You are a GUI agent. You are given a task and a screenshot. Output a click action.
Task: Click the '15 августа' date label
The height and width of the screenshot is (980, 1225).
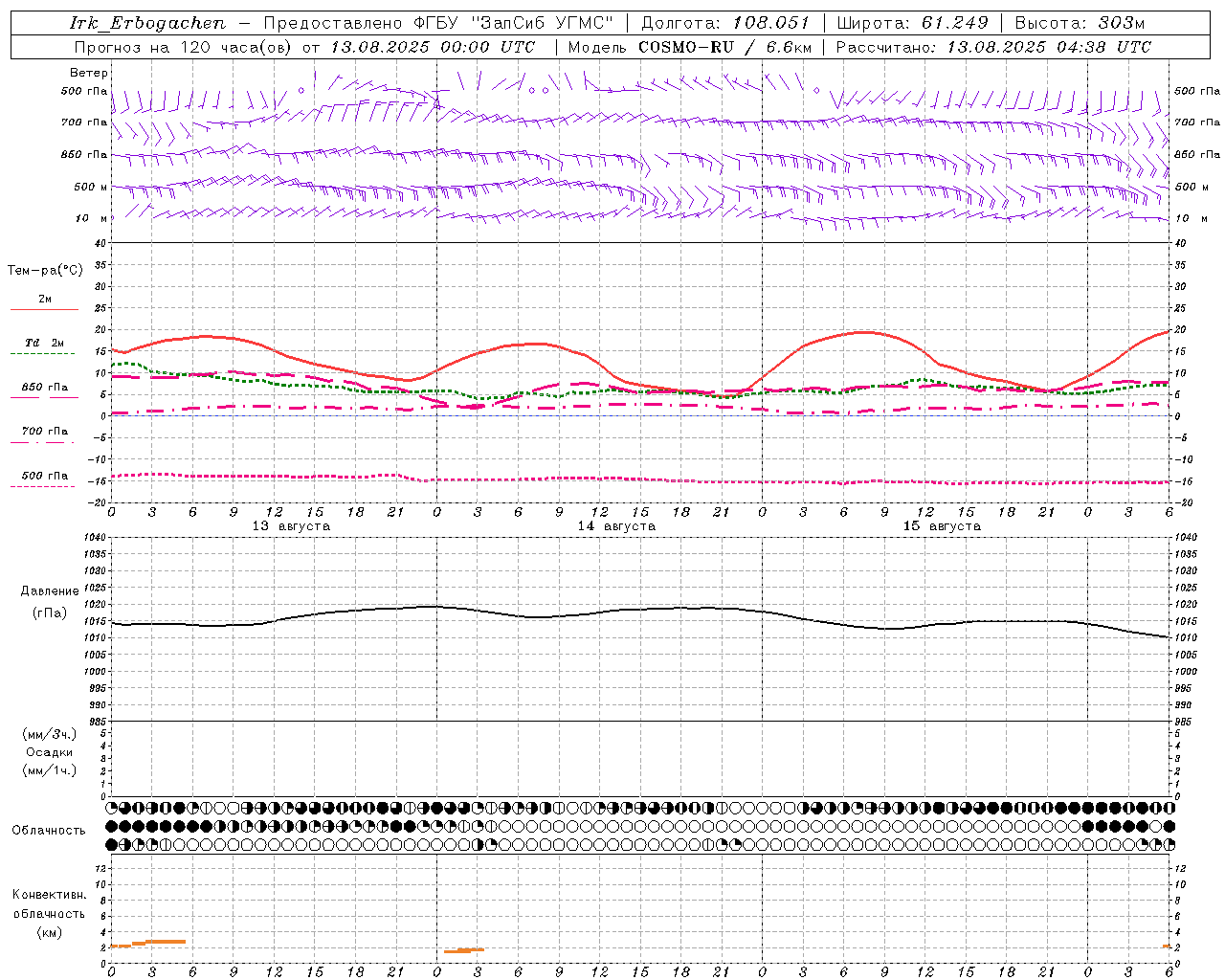click(x=942, y=526)
